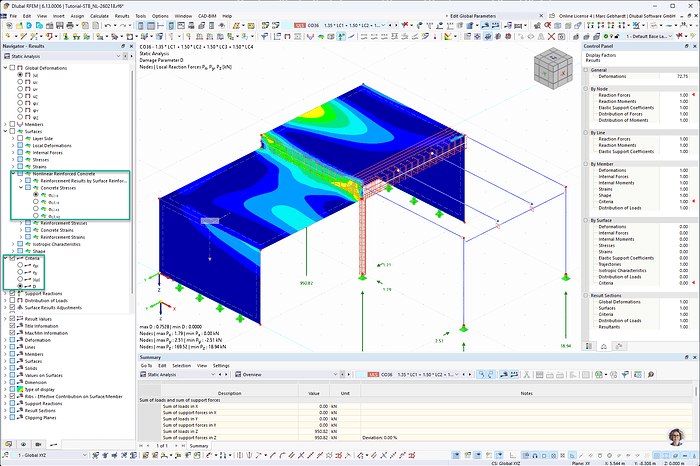The image size is (700, 466).
Task: Click Settings in the Summary panel menu
Action: pos(221,365)
